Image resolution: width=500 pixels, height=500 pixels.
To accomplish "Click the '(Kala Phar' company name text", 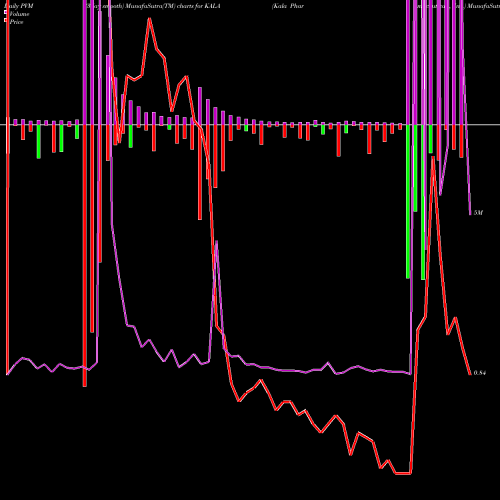I will pos(288,6).
